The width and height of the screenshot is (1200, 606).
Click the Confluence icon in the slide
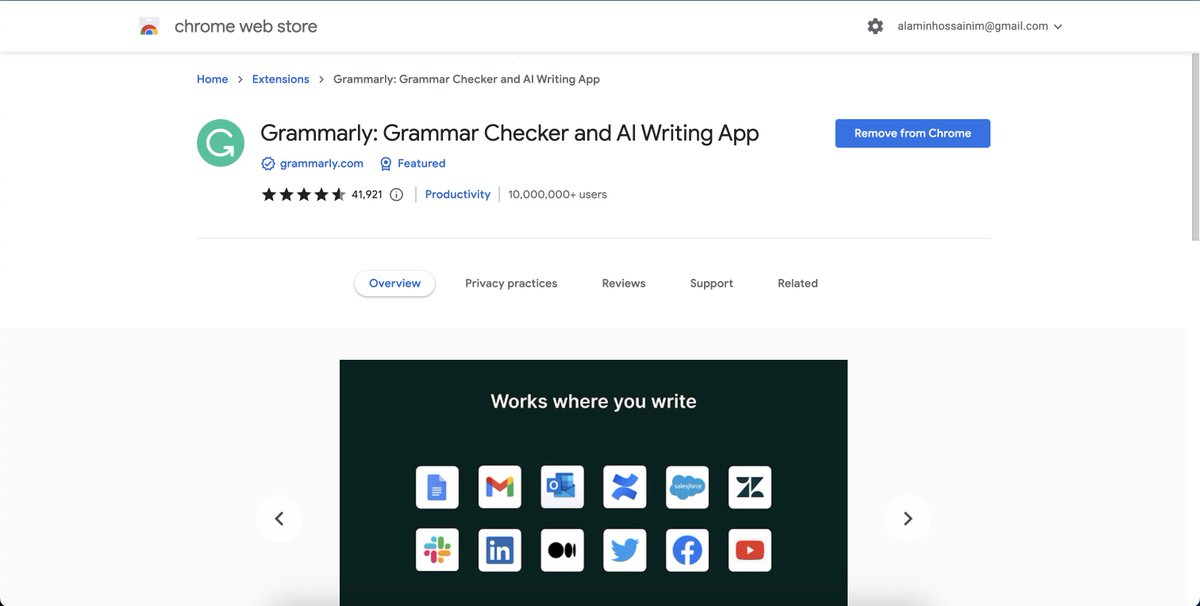pos(625,487)
